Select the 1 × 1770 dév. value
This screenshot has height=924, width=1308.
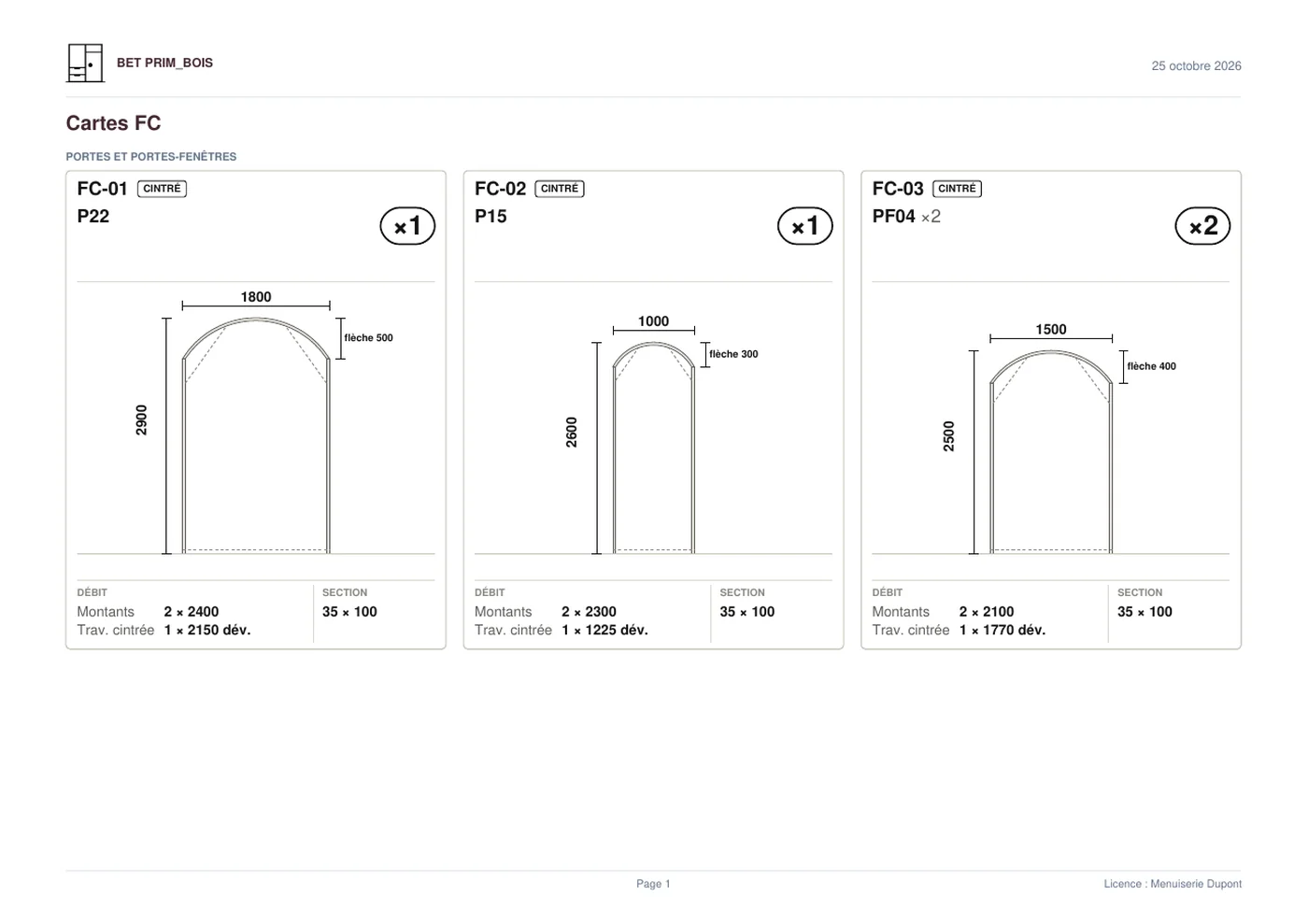pyautogui.click(x=1002, y=631)
